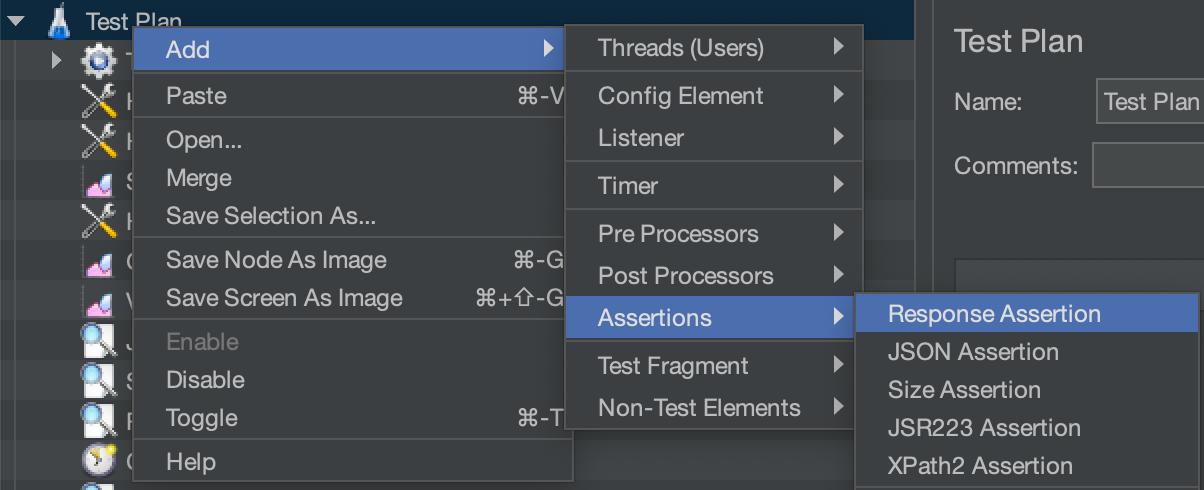1204x490 pixels.
Task: Select the topmost wrench config icon
Action: tap(98, 100)
